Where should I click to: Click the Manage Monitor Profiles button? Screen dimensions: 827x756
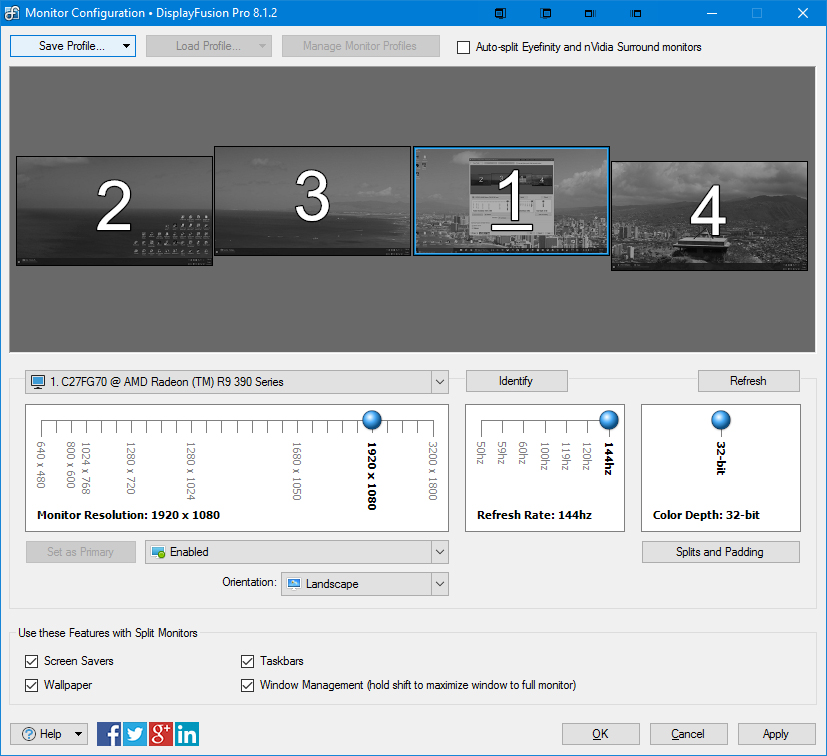361,46
